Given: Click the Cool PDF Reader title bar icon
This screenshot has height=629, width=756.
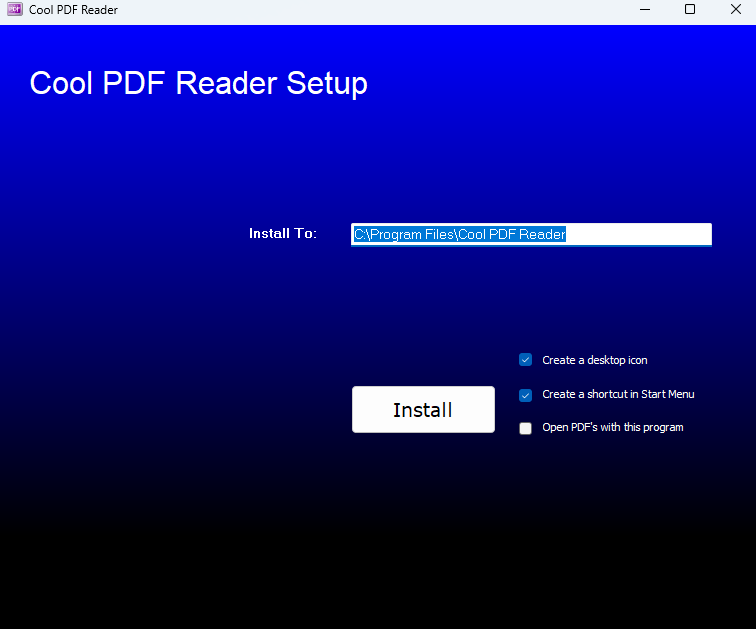Looking at the screenshot, I should pyautogui.click(x=14, y=10).
